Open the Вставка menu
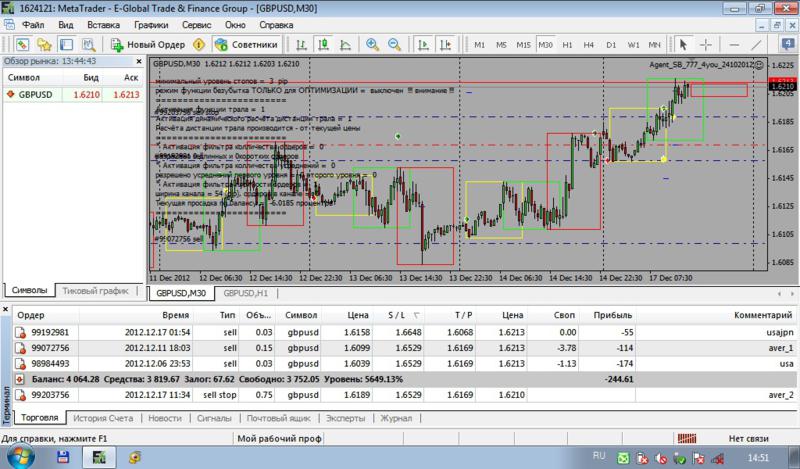The image size is (800, 469). (104, 24)
